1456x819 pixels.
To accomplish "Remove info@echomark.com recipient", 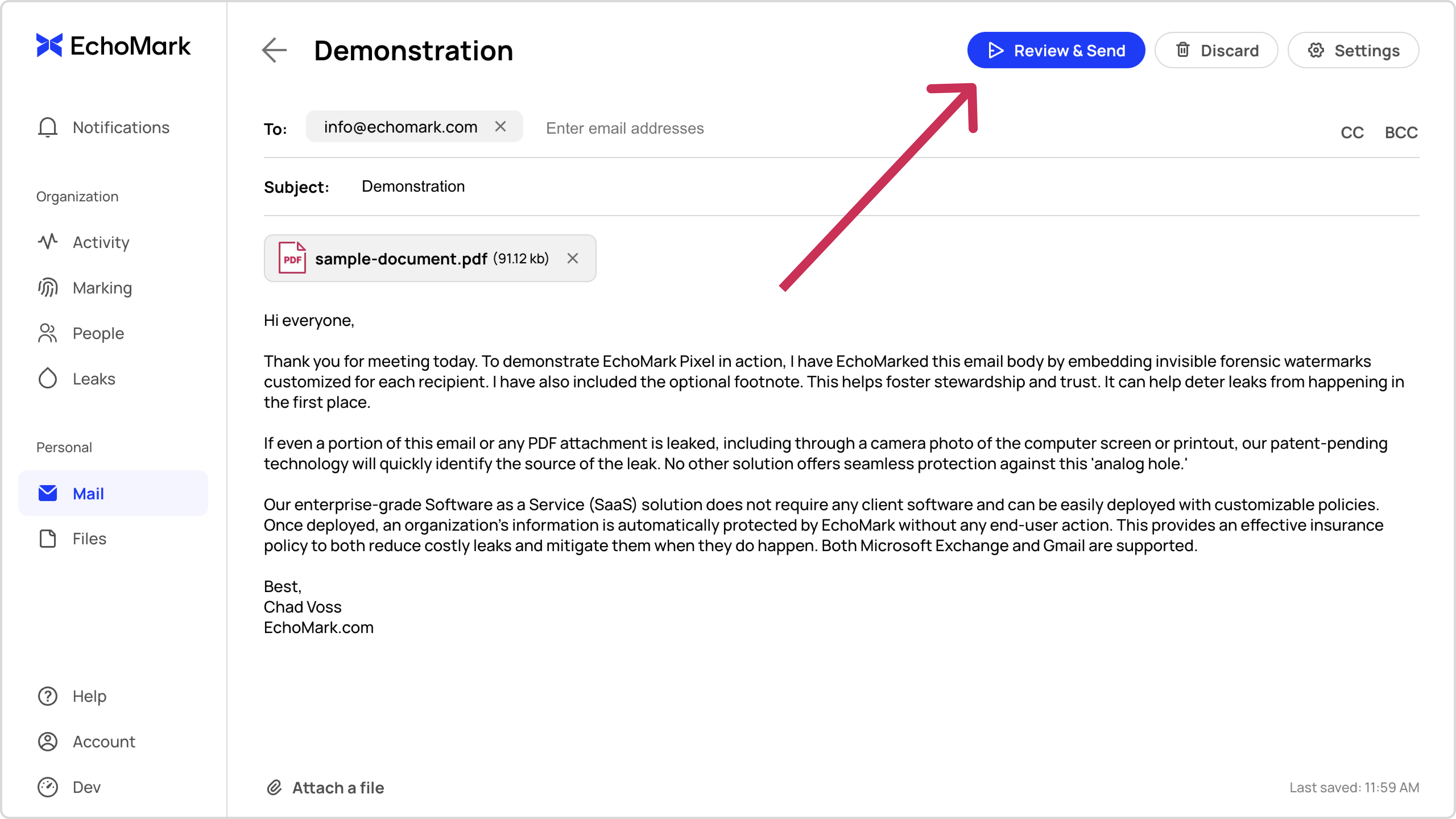I will [500, 127].
